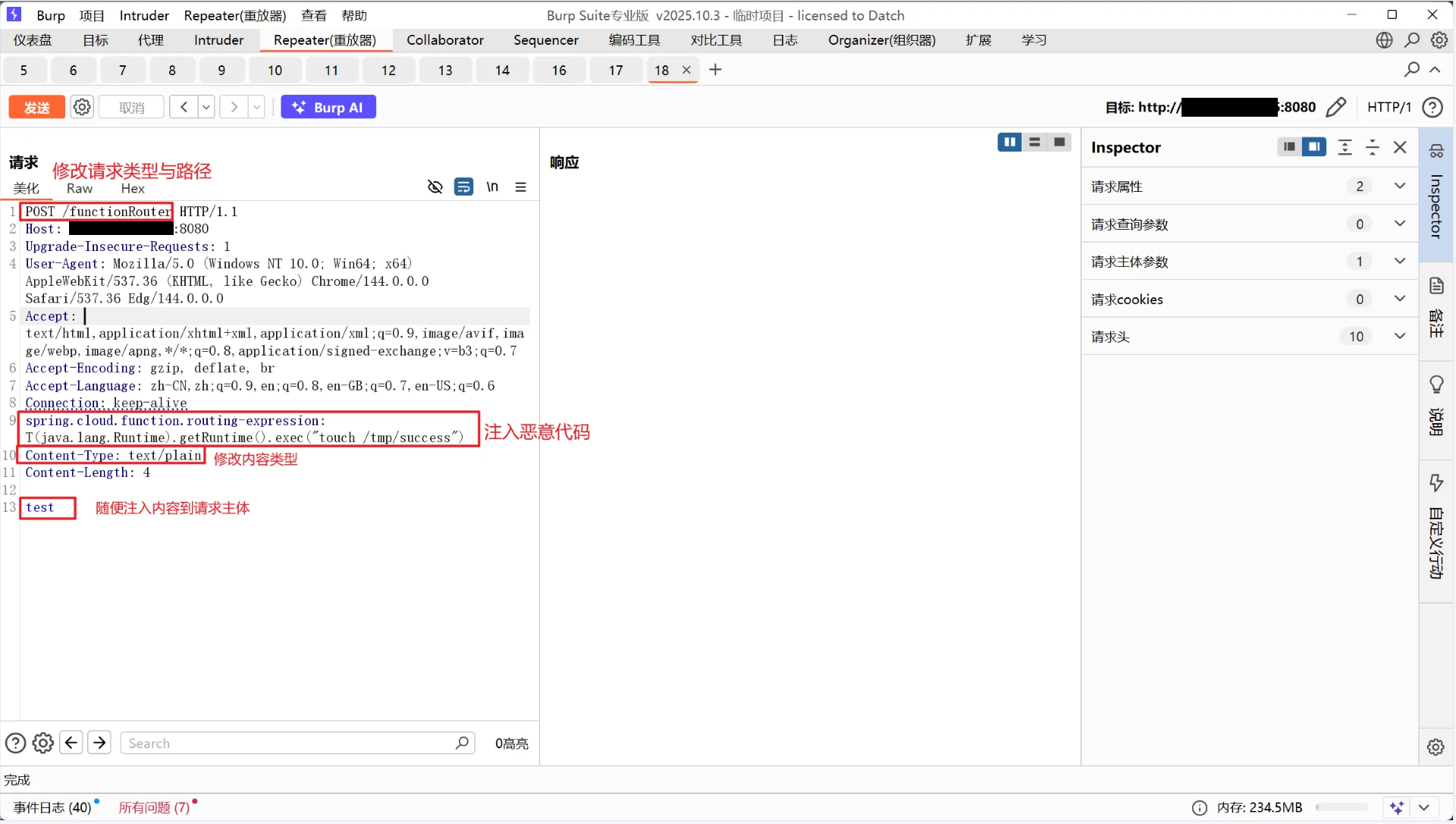Click the Burp logo icon in title bar
This screenshot has width=1456, height=824.
14,14
